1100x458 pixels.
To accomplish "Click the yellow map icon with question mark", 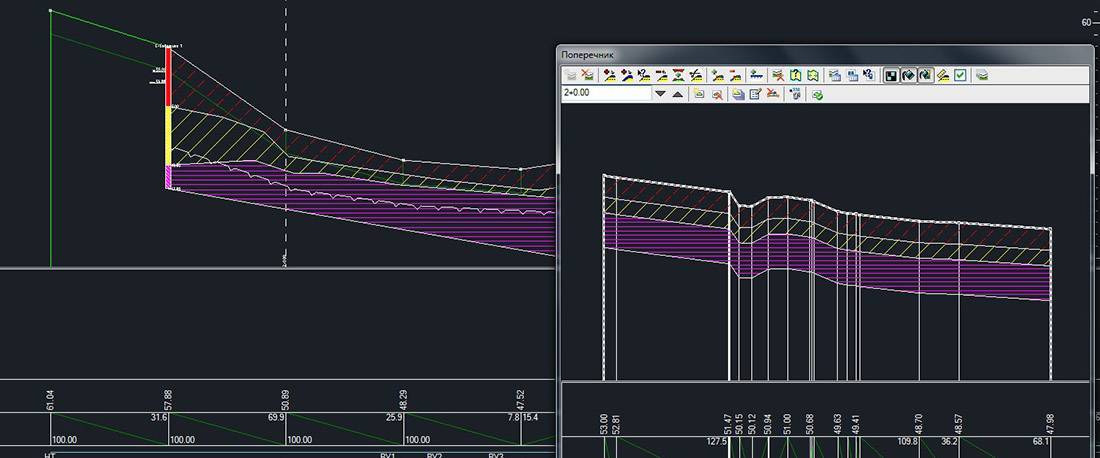I will (797, 75).
